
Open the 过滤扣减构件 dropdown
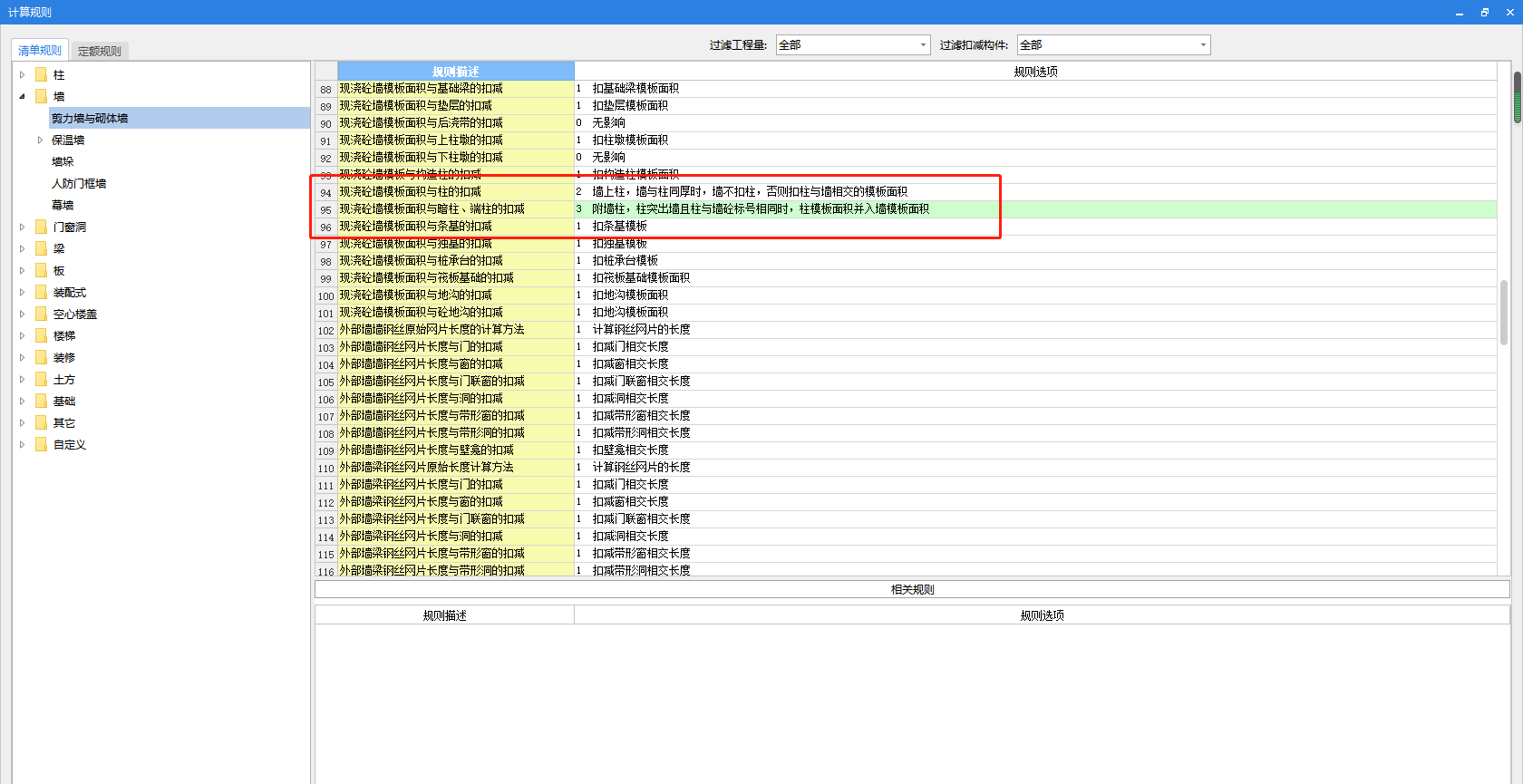[x=1203, y=45]
